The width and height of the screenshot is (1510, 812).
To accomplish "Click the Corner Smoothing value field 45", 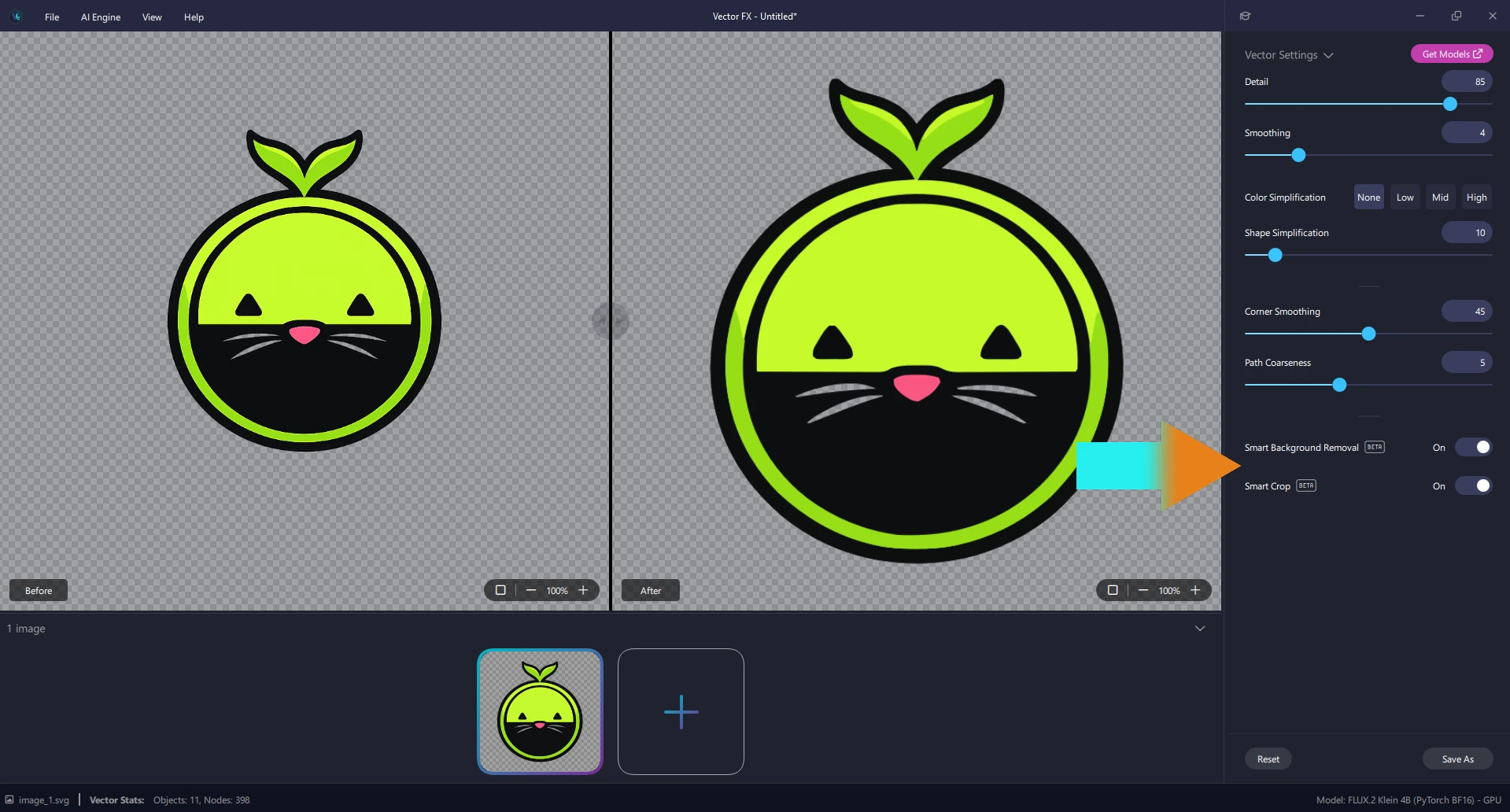I will click(x=1467, y=312).
